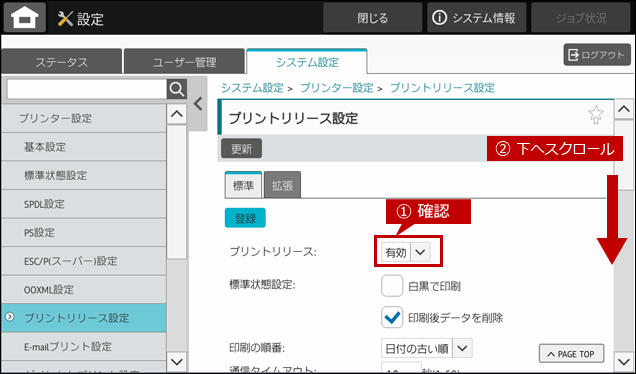Toggle 印刷後データを削除 checkbox
The height and width of the screenshot is (374, 636).
(x=392, y=317)
